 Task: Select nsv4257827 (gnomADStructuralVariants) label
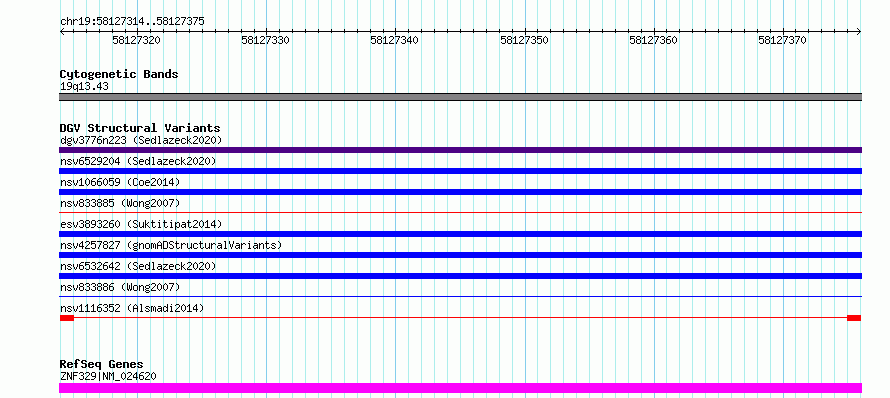pyautogui.click(x=171, y=245)
